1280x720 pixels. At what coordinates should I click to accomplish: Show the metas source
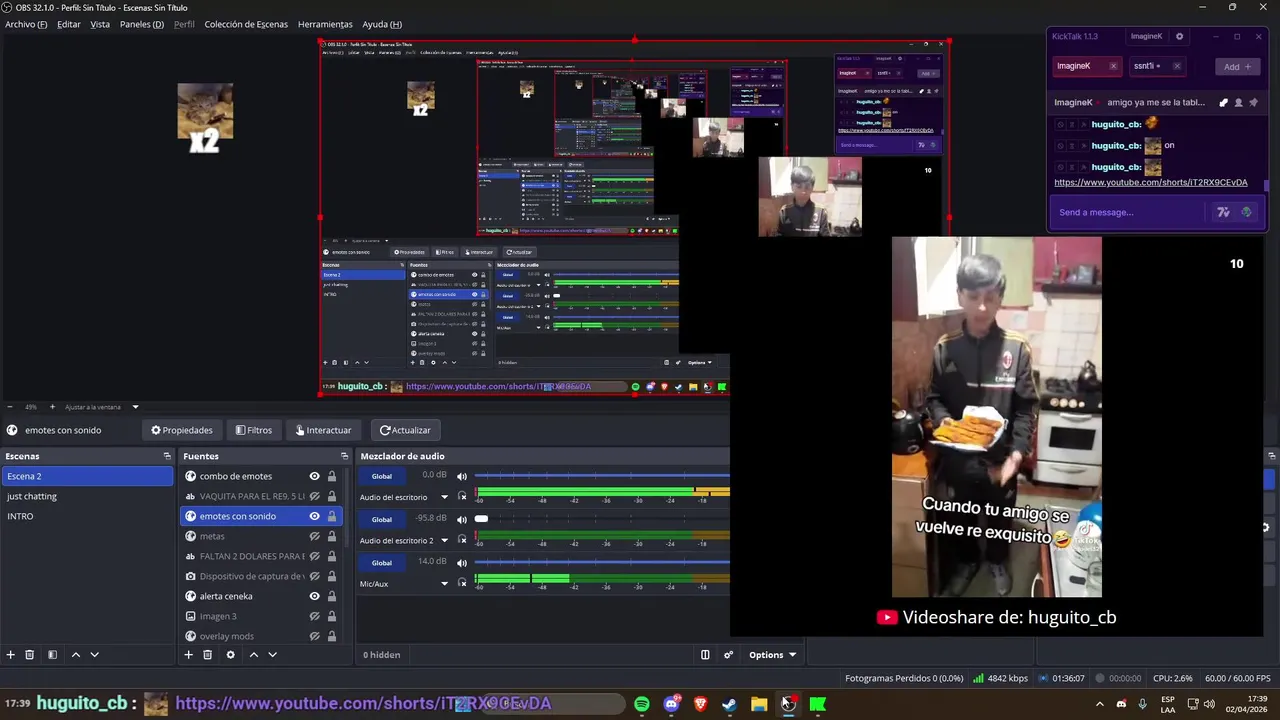pyautogui.click(x=314, y=536)
